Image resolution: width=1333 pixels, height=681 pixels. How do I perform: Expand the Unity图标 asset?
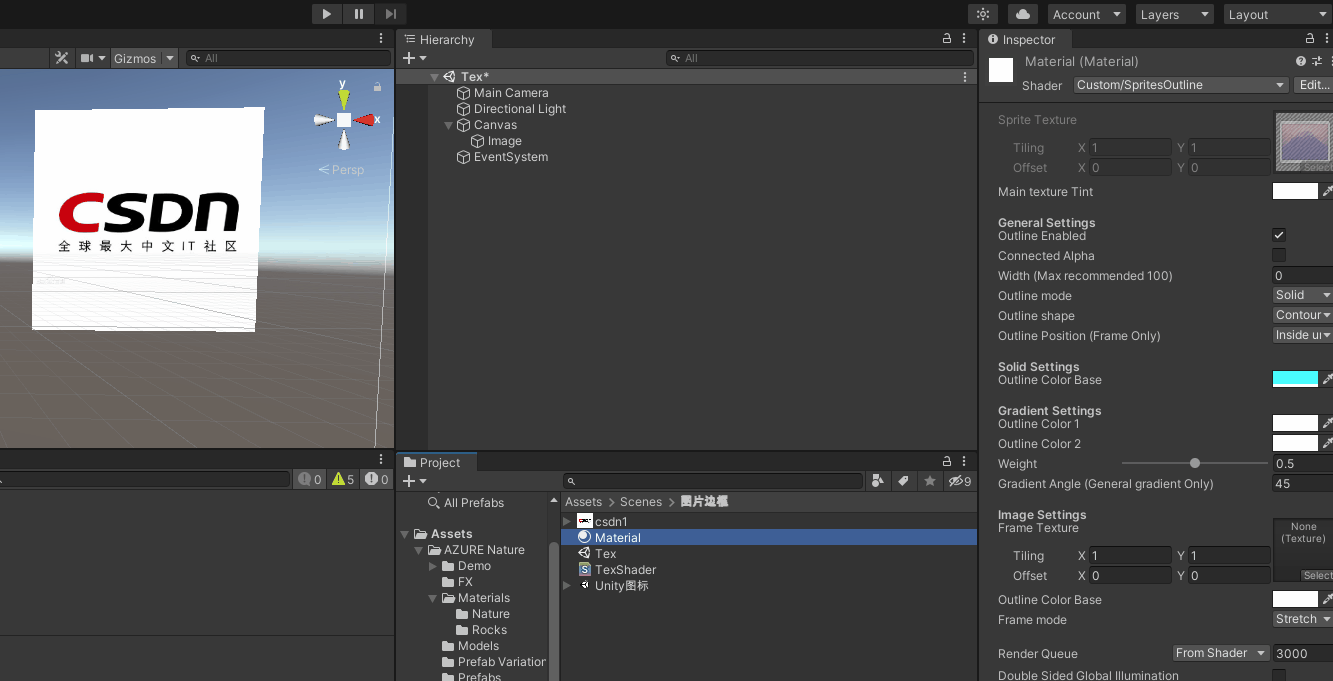[568, 586]
